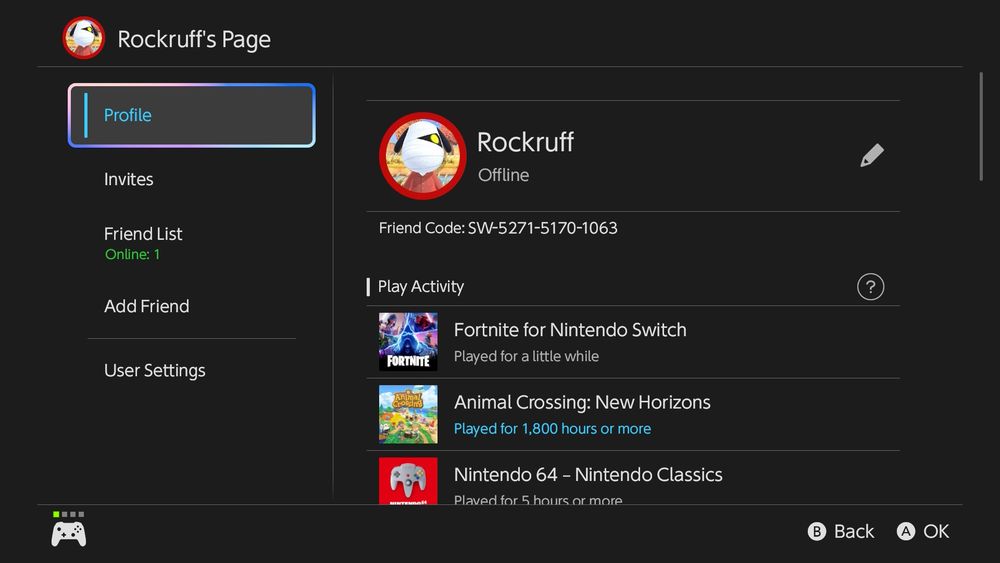This screenshot has height=563, width=1000.
Task: Click the Offline status text
Action: click(x=504, y=175)
